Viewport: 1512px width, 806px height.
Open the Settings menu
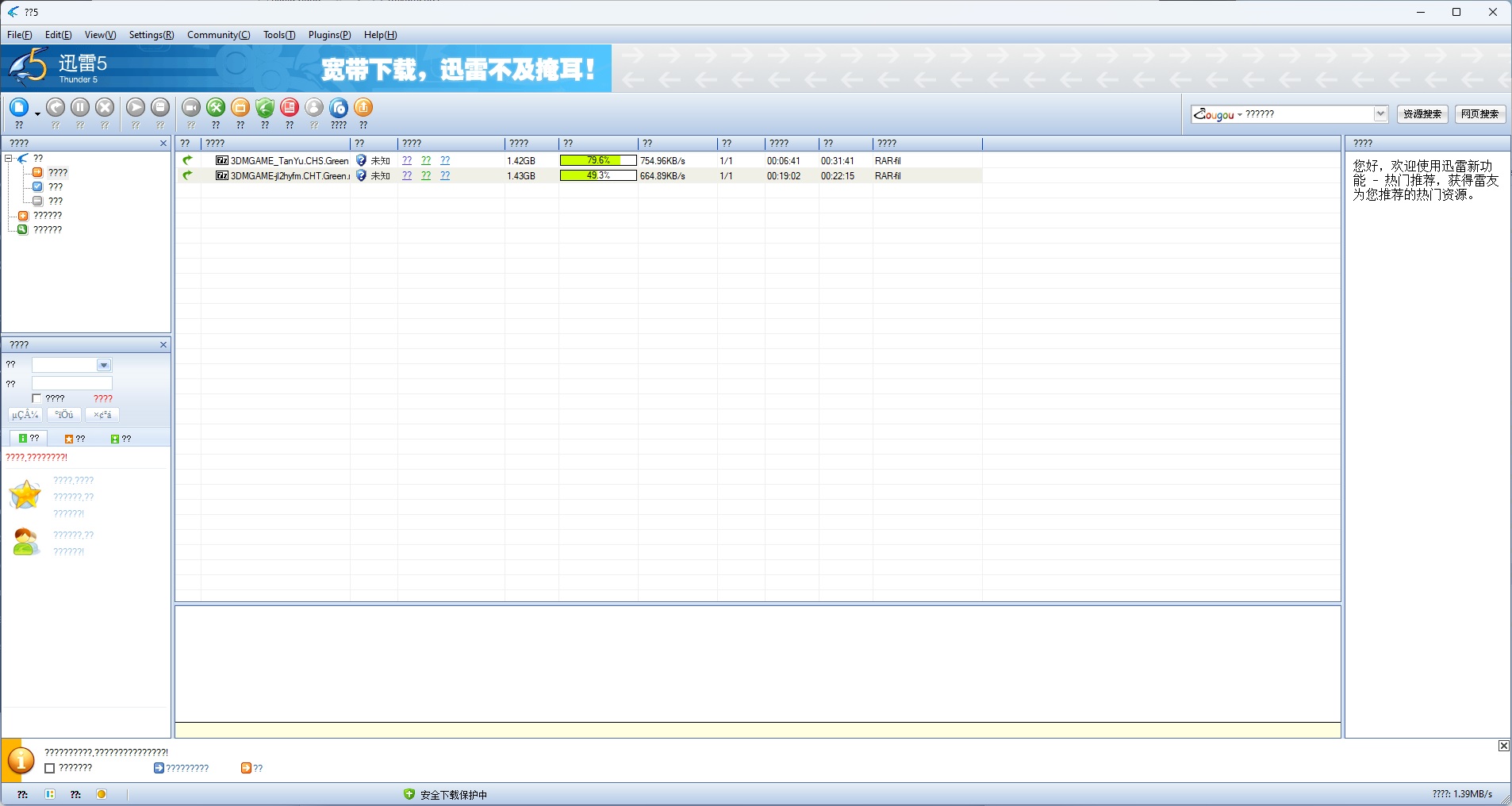tap(152, 35)
